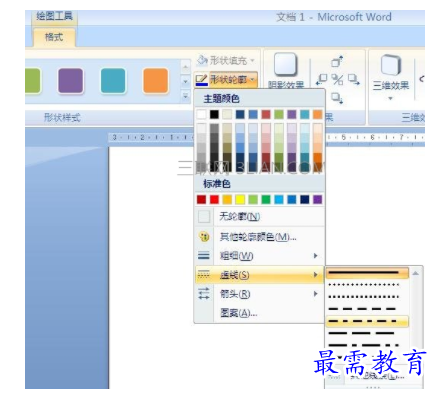
Task: Choose 其他轮廓颜色(M)... menu entry
Action: point(259,237)
